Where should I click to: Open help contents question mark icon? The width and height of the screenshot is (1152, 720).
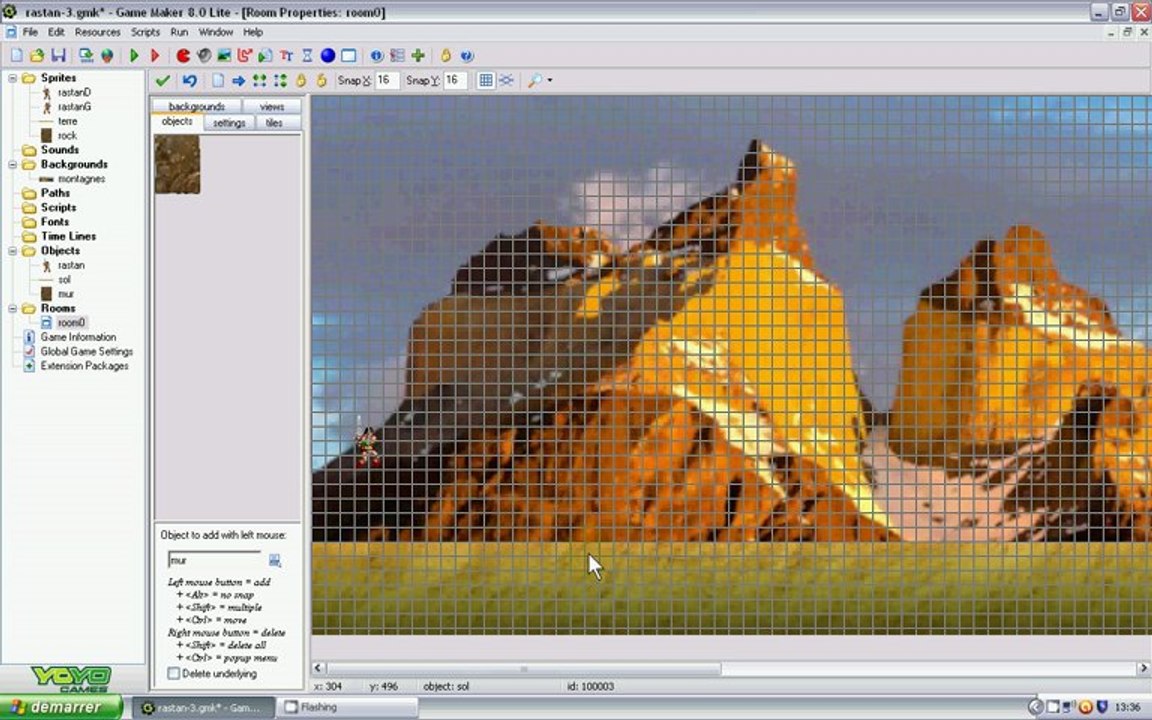click(467, 56)
